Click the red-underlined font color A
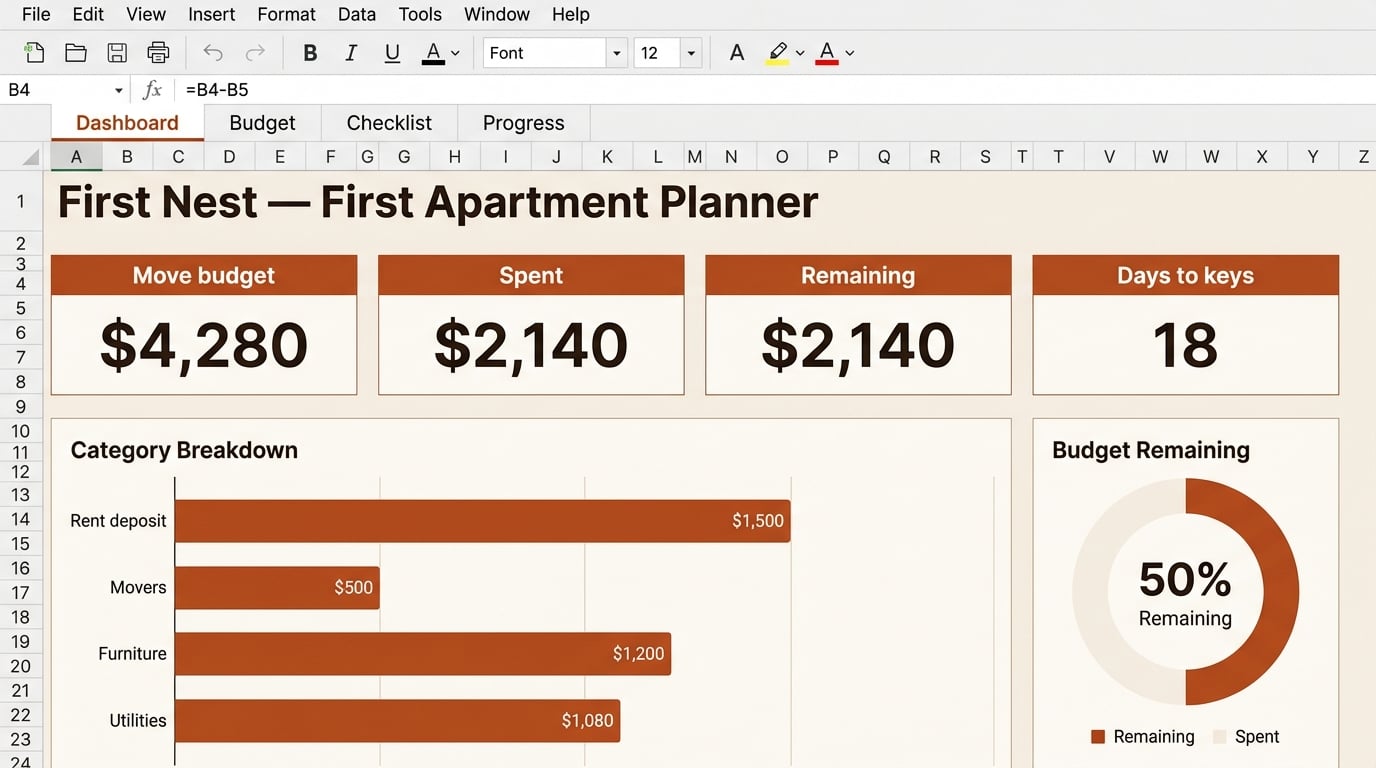1376x768 pixels. coord(827,53)
